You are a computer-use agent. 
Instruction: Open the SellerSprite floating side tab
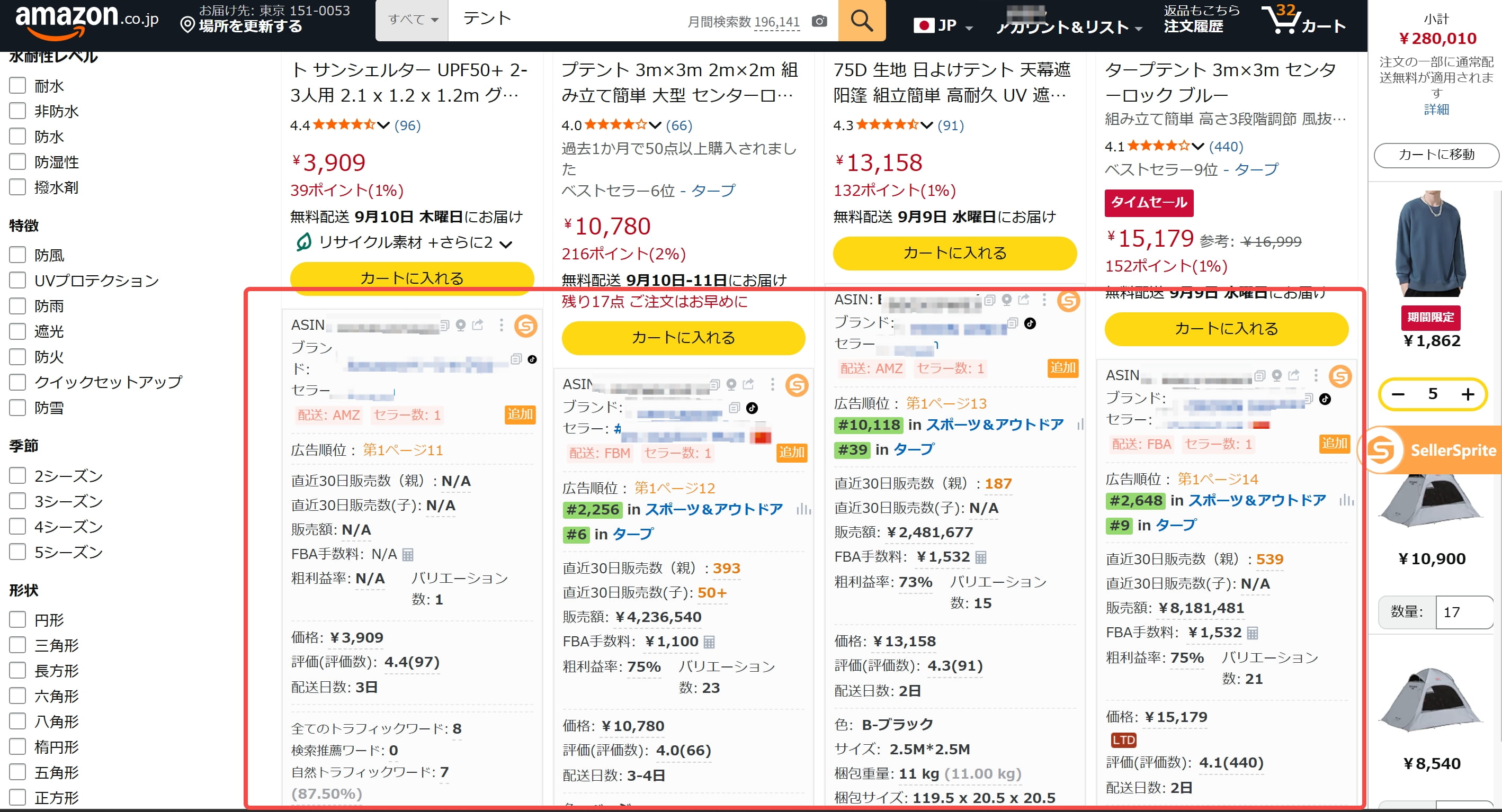(x=1431, y=450)
